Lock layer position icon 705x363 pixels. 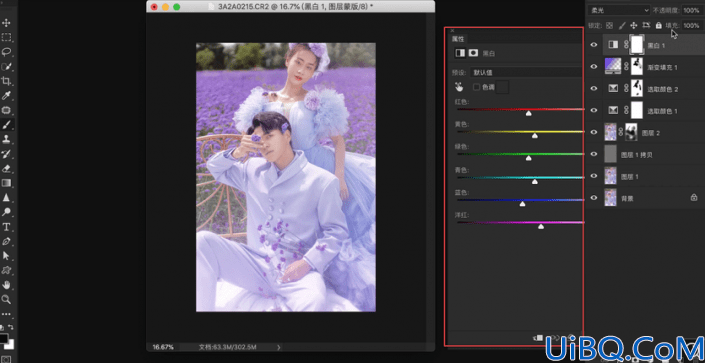coord(634,26)
